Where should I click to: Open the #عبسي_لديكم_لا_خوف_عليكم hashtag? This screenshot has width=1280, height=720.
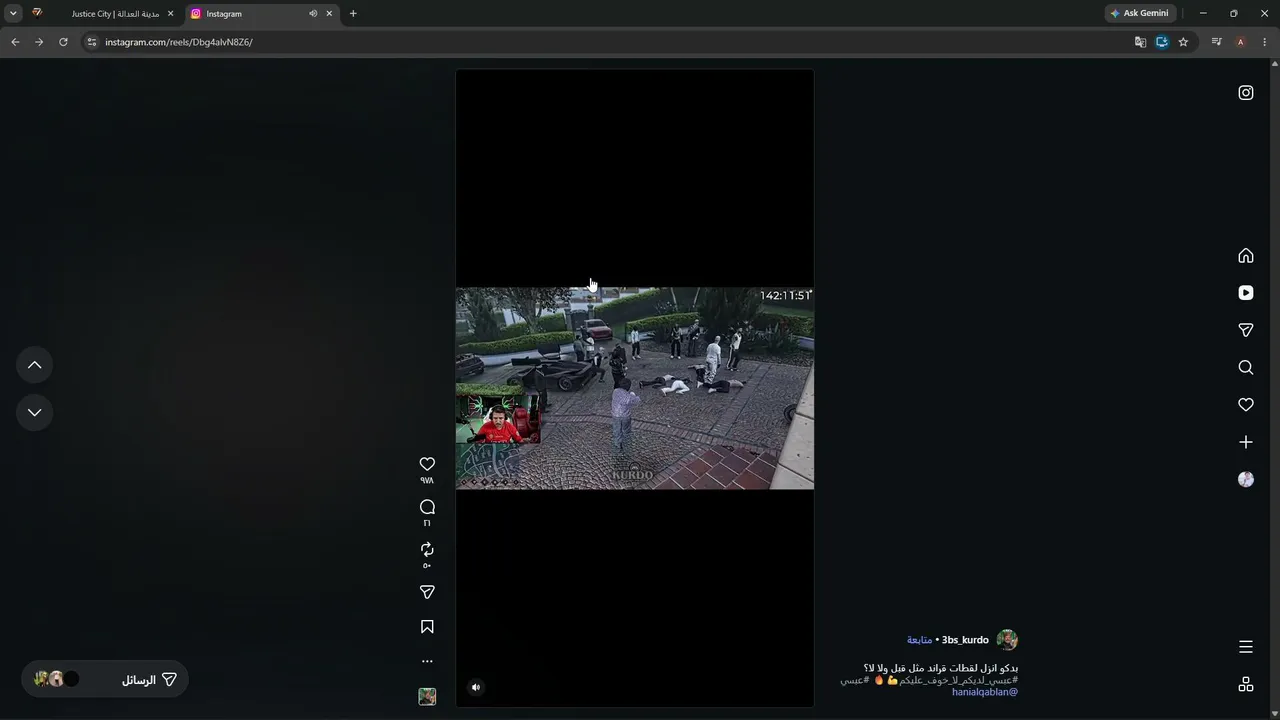click(x=957, y=680)
